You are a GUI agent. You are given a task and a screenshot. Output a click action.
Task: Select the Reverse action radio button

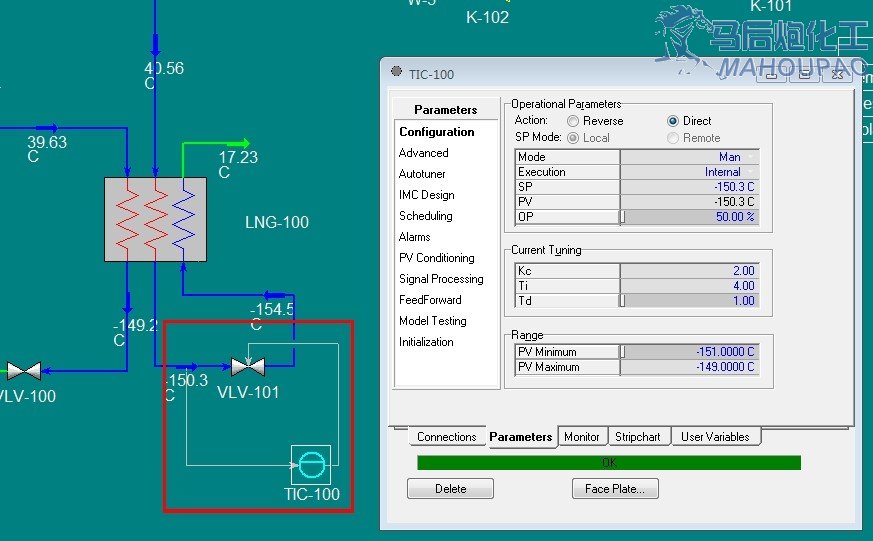pyautogui.click(x=573, y=121)
